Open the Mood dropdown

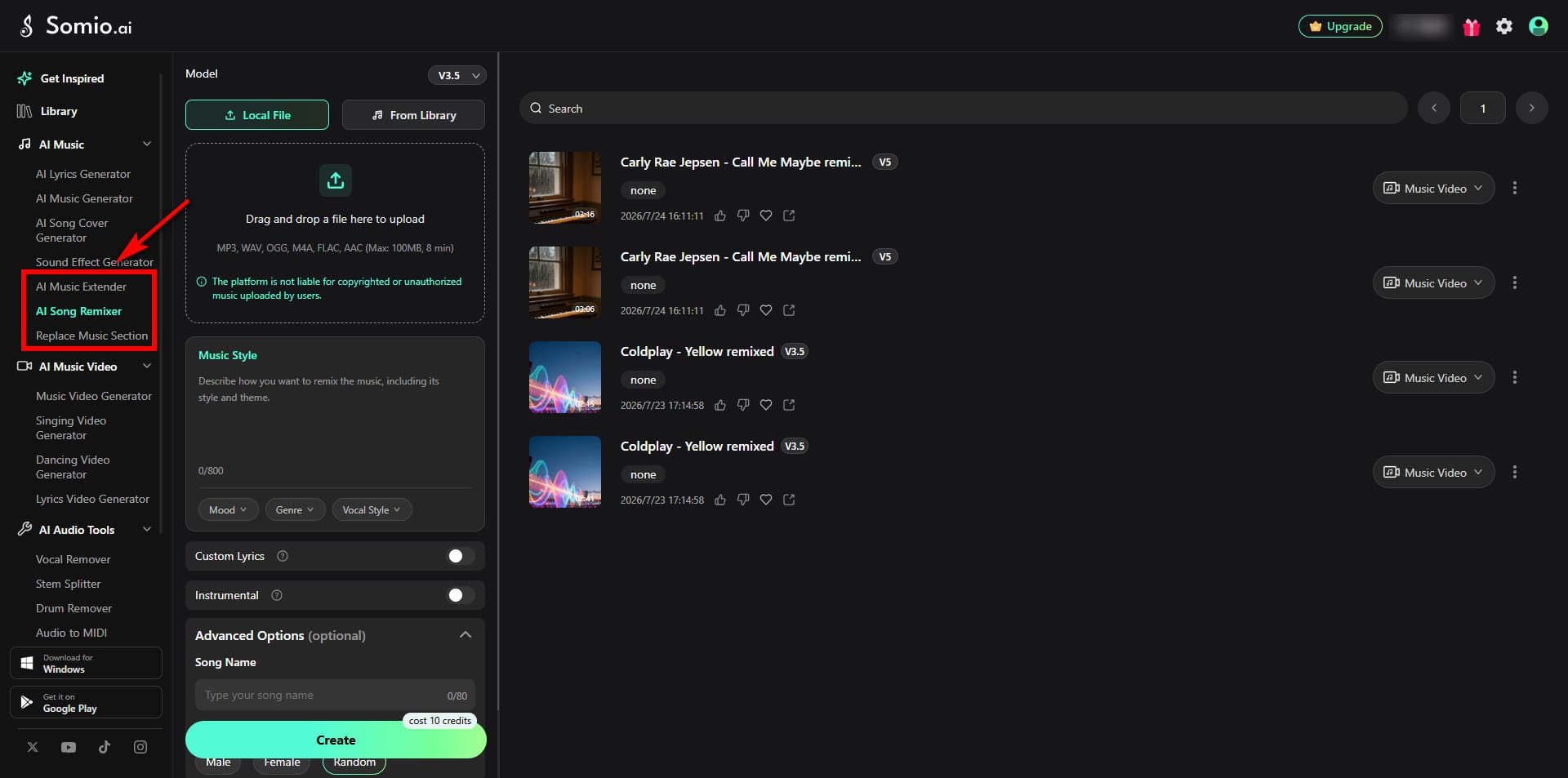[228, 509]
